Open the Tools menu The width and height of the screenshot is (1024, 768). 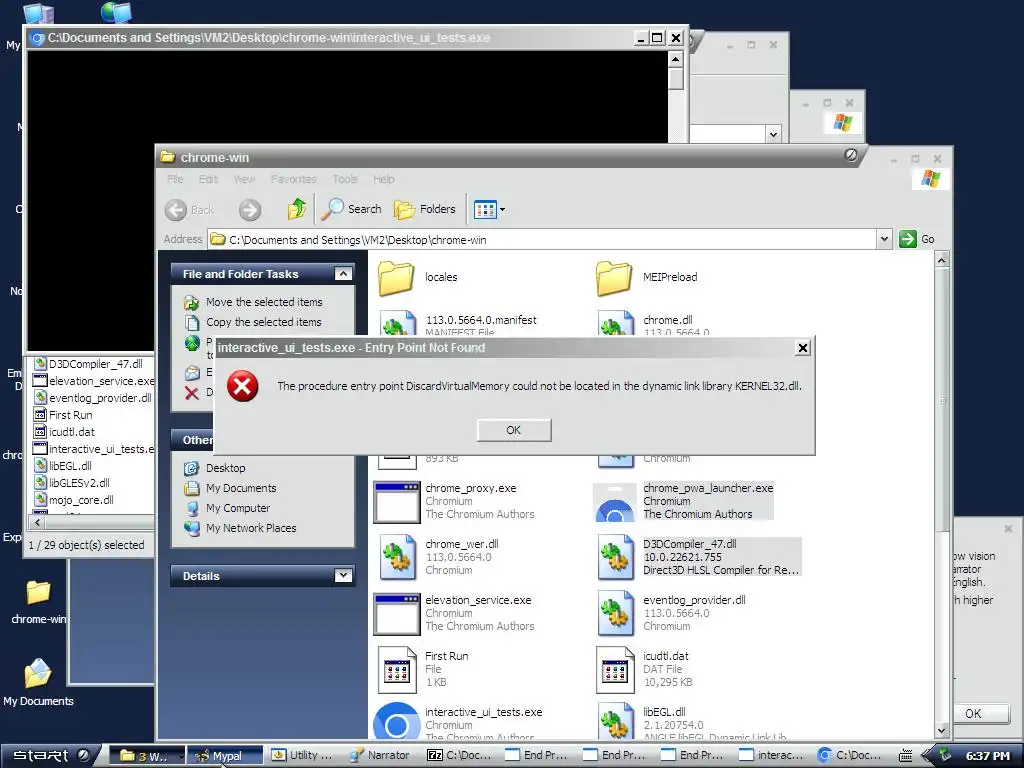pos(345,179)
